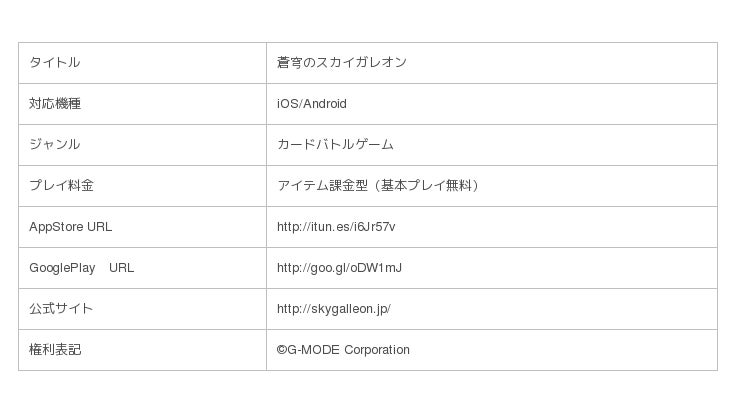Image resolution: width=740 pixels, height=411 pixels.
Task: Click the ©G-MODE copyright text
Action: (308, 350)
